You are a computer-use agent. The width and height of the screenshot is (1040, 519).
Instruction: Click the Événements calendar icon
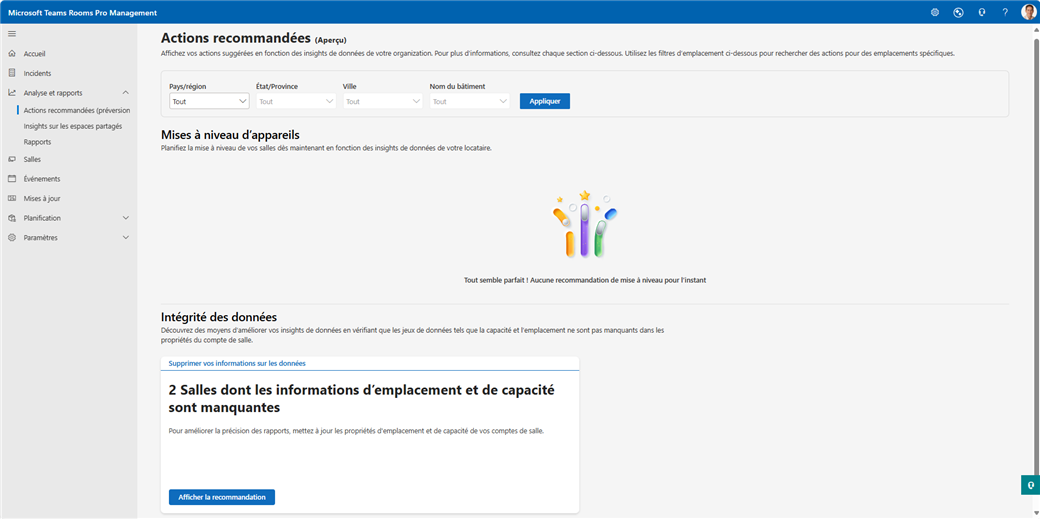tap(12, 179)
